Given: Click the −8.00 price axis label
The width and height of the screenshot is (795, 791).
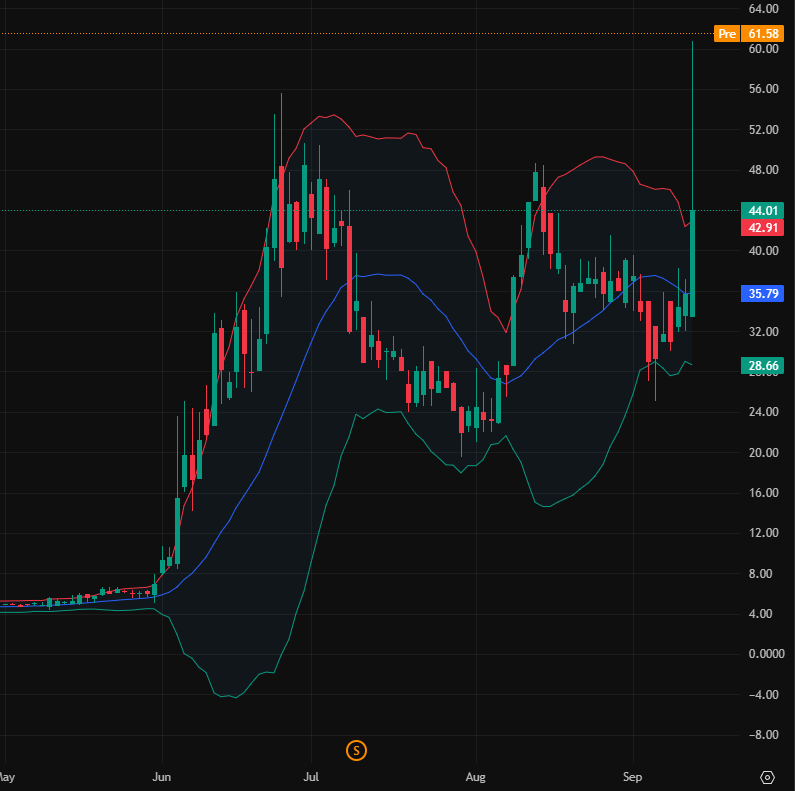Looking at the screenshot, I should coord(763,734).
